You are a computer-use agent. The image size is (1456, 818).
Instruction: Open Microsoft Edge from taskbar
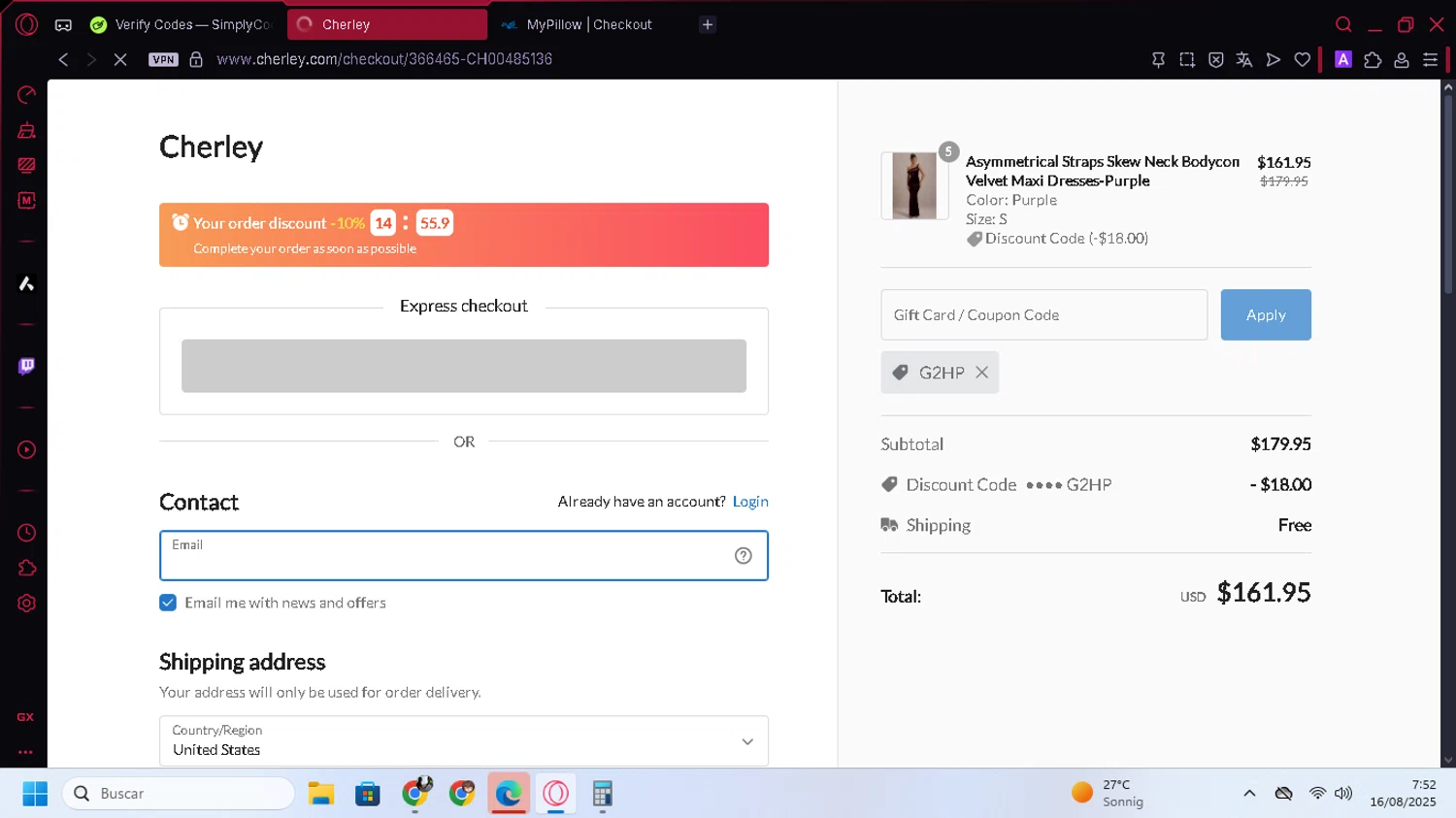pyautogui.click(x=509, y=794)
